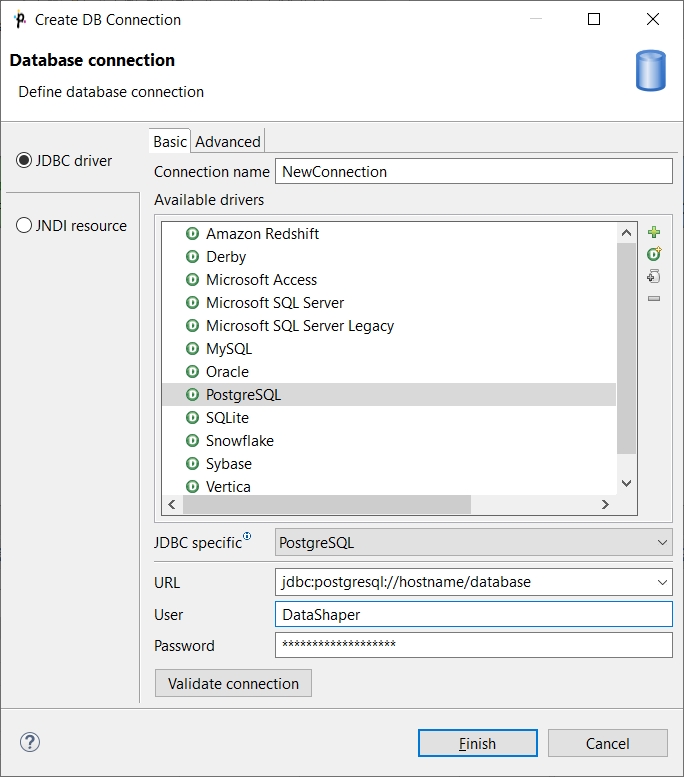Select the JDBC driver radio button

[x=24, y=161]
